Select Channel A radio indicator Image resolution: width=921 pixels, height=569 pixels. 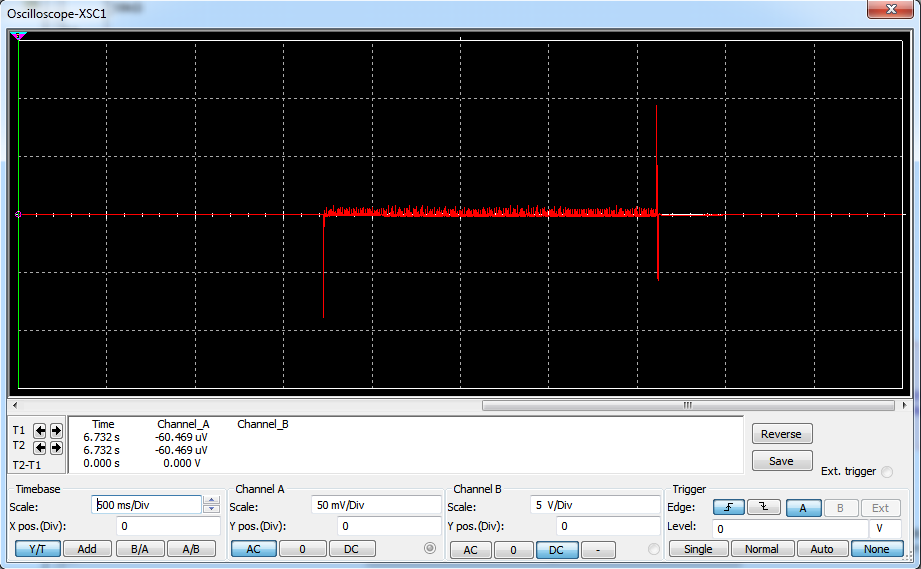pyautogui.click(x=430, y=548)
